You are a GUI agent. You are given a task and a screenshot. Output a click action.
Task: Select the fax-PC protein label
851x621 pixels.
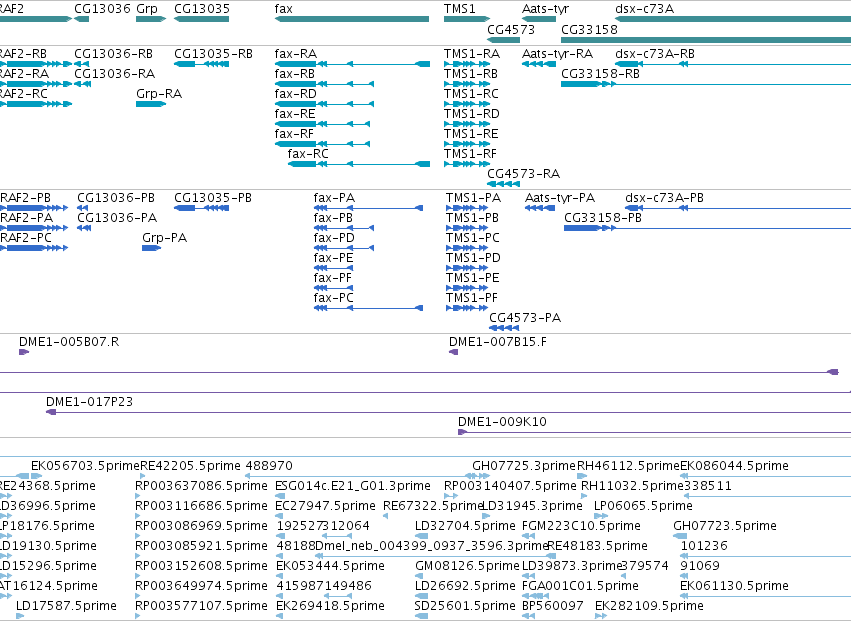(333, 297)
